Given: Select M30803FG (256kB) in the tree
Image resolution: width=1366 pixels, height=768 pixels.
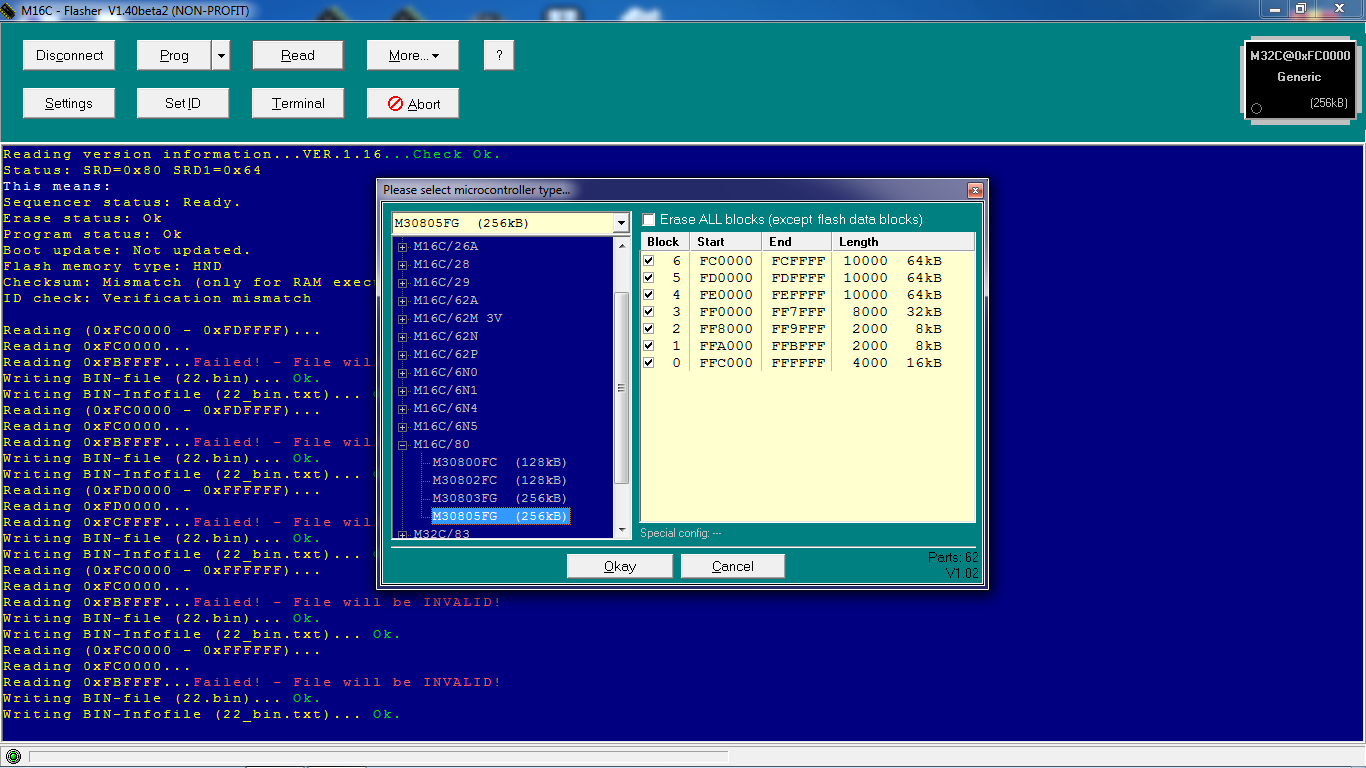Looking at the screenshot, I should coord(499,498).
